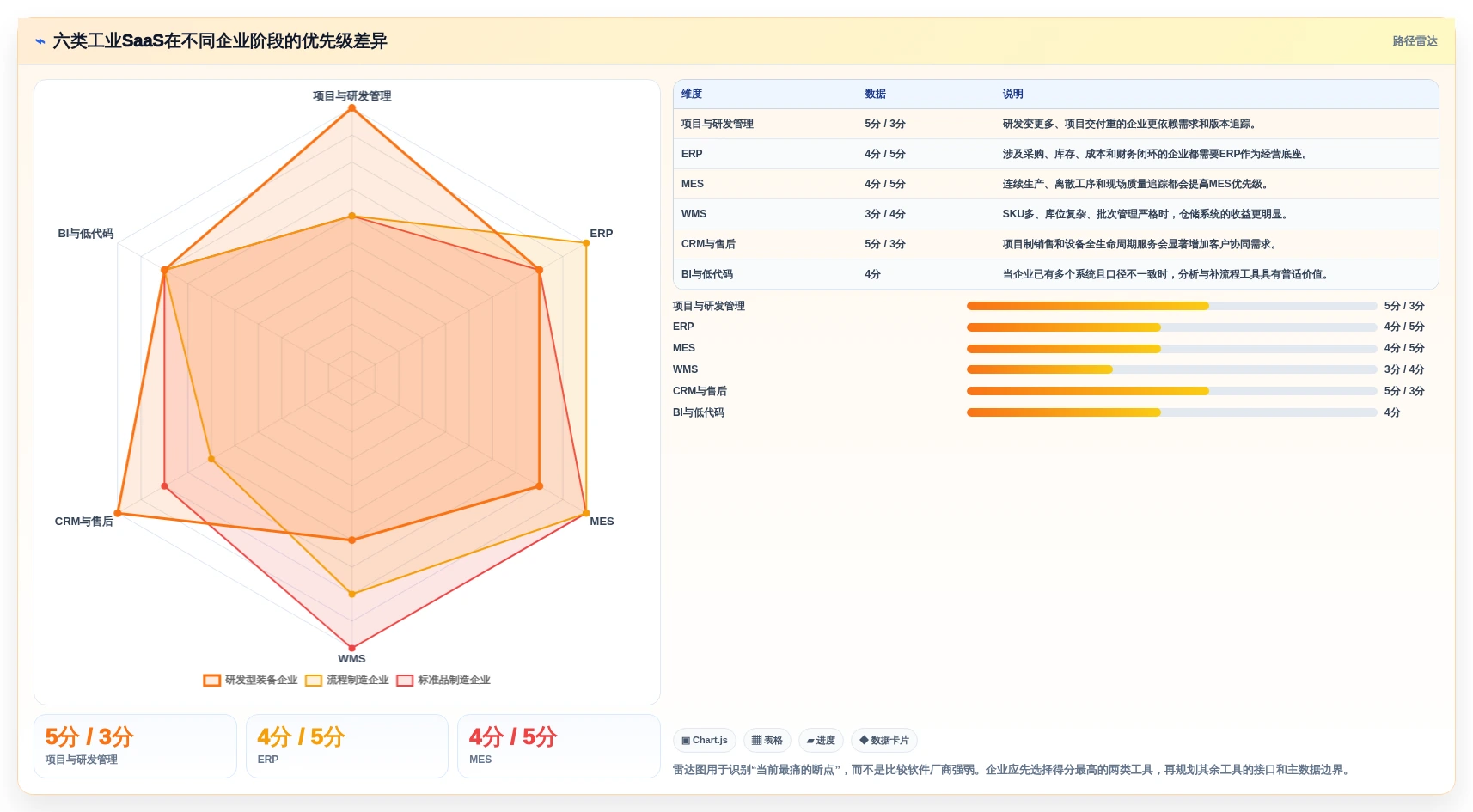Screen dimensions: 1473x812
Task: Click the CRM与售后 radar axis label
Action: (x=84, y=522)
